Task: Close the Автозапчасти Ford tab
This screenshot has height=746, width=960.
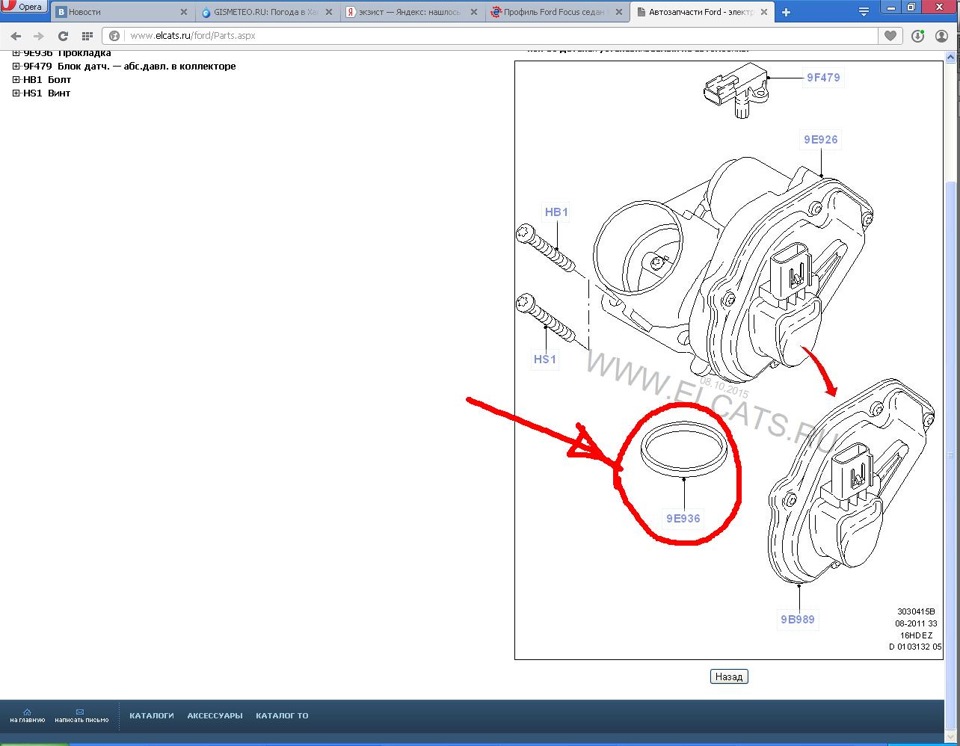Action: 764,12
